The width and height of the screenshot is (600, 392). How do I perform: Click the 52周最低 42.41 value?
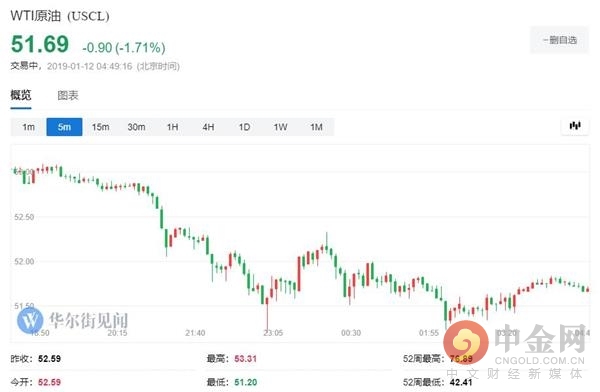point(461,382)
